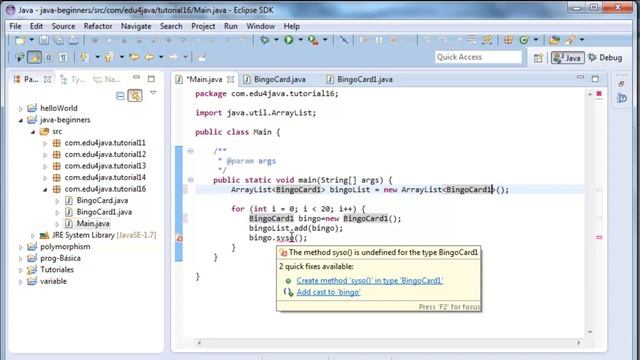Switch to the Debug perspective
The image size is (640, 360).
[605, 58]
